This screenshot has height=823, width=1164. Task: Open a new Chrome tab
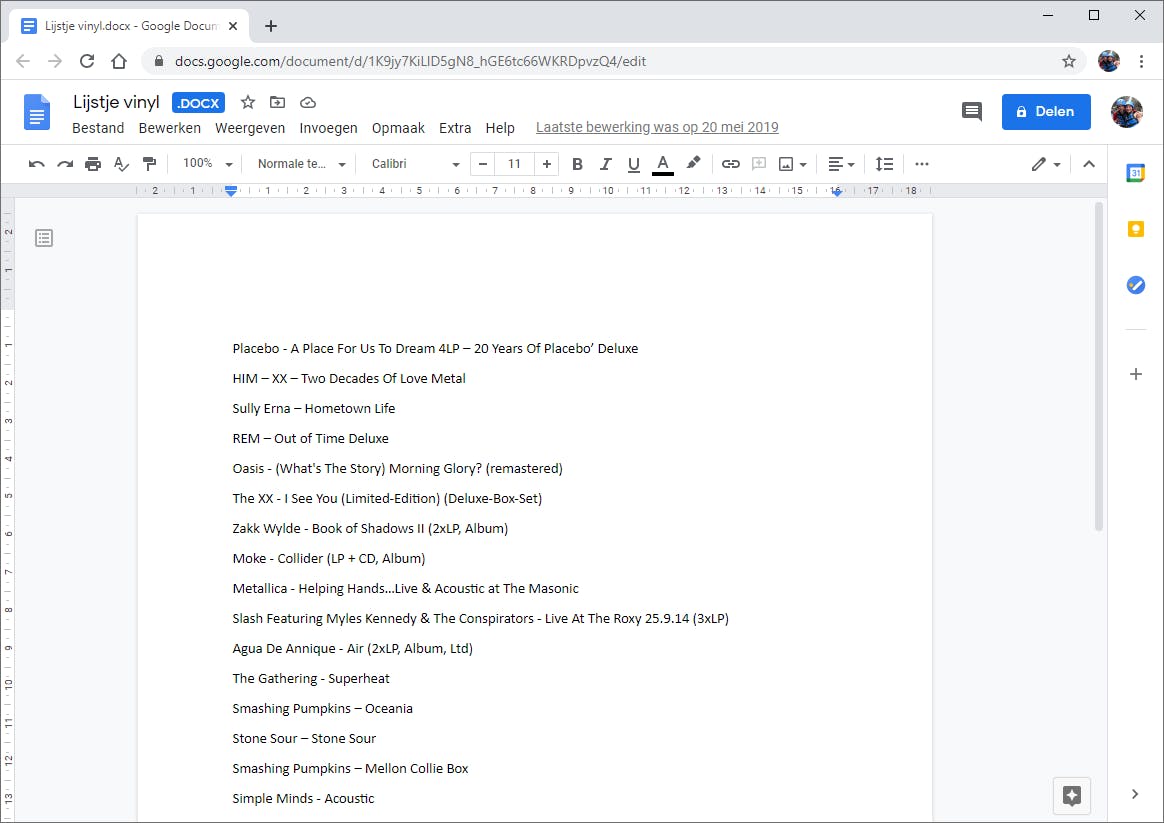tap(271, 26)
